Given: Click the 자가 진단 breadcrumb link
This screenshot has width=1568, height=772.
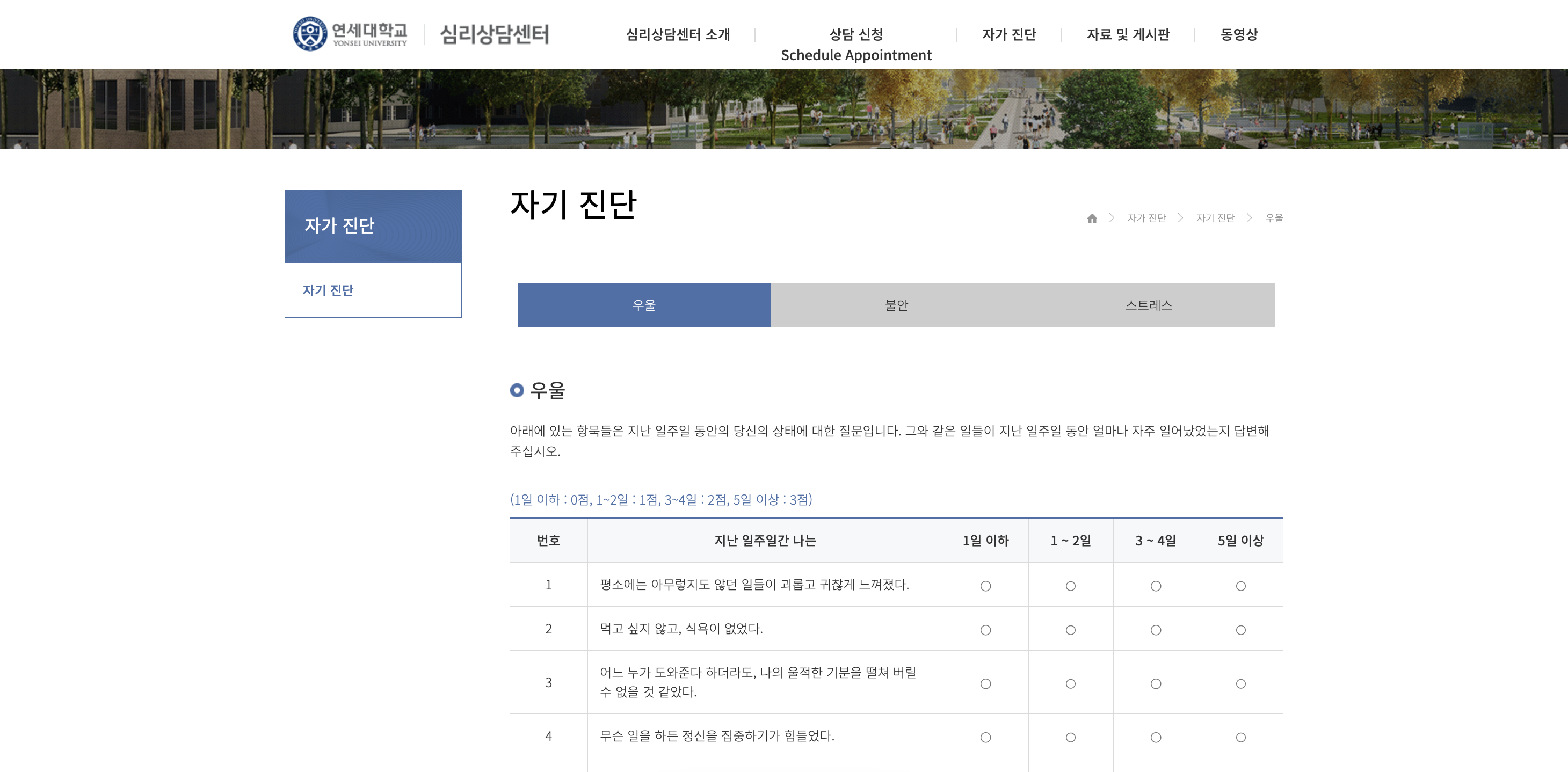Looking at the screenshot, I should (1147, 219).
